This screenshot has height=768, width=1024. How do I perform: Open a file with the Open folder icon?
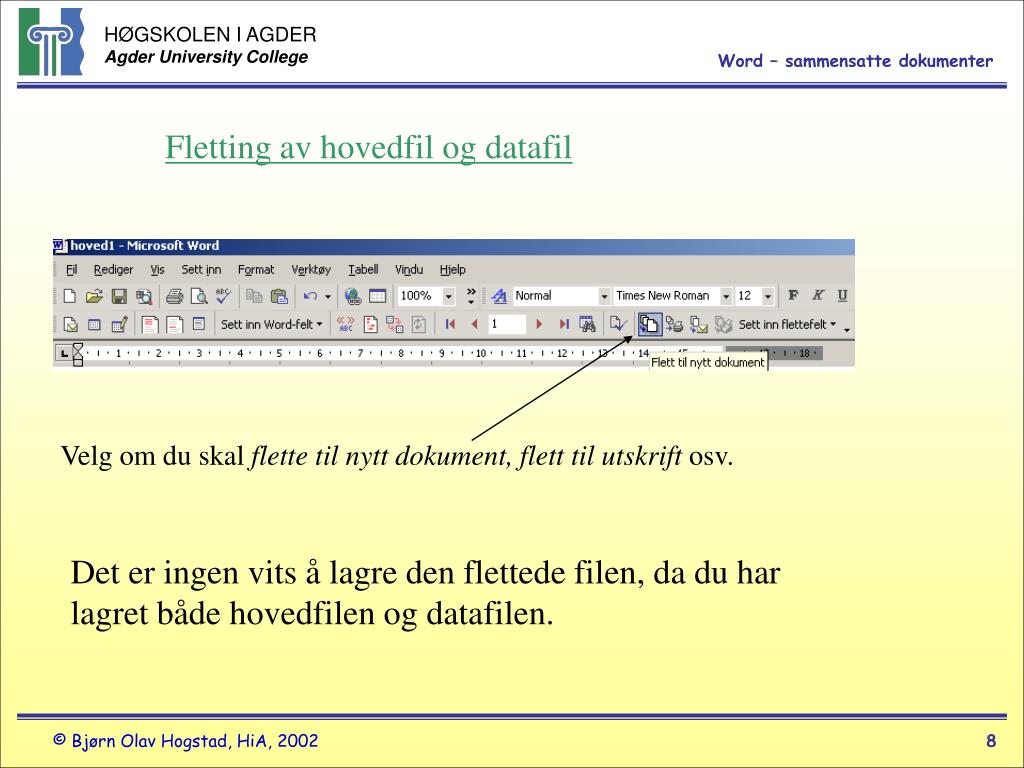[x=94, y=296]
